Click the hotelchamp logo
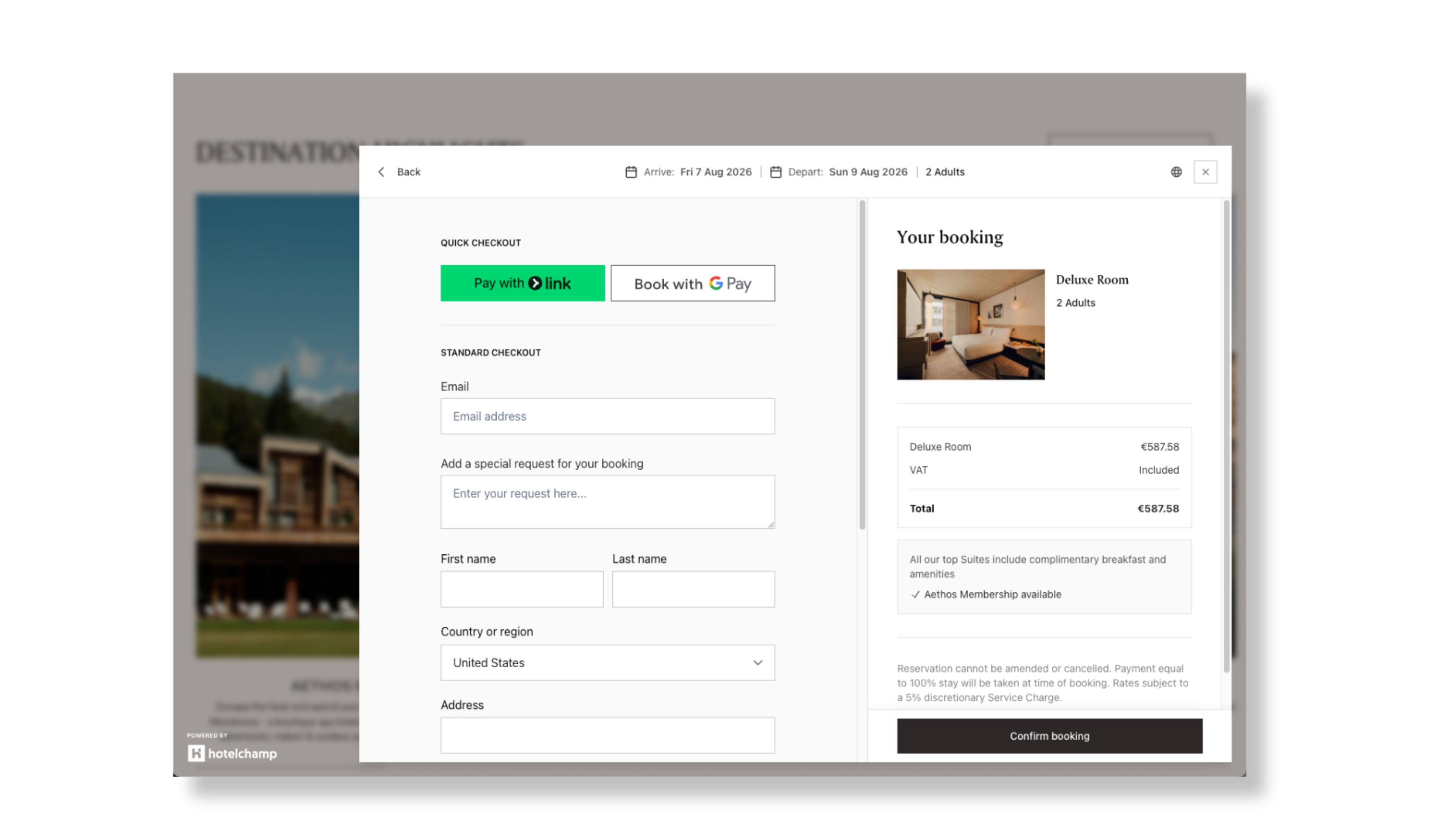1456x819 pixels. 232,753
